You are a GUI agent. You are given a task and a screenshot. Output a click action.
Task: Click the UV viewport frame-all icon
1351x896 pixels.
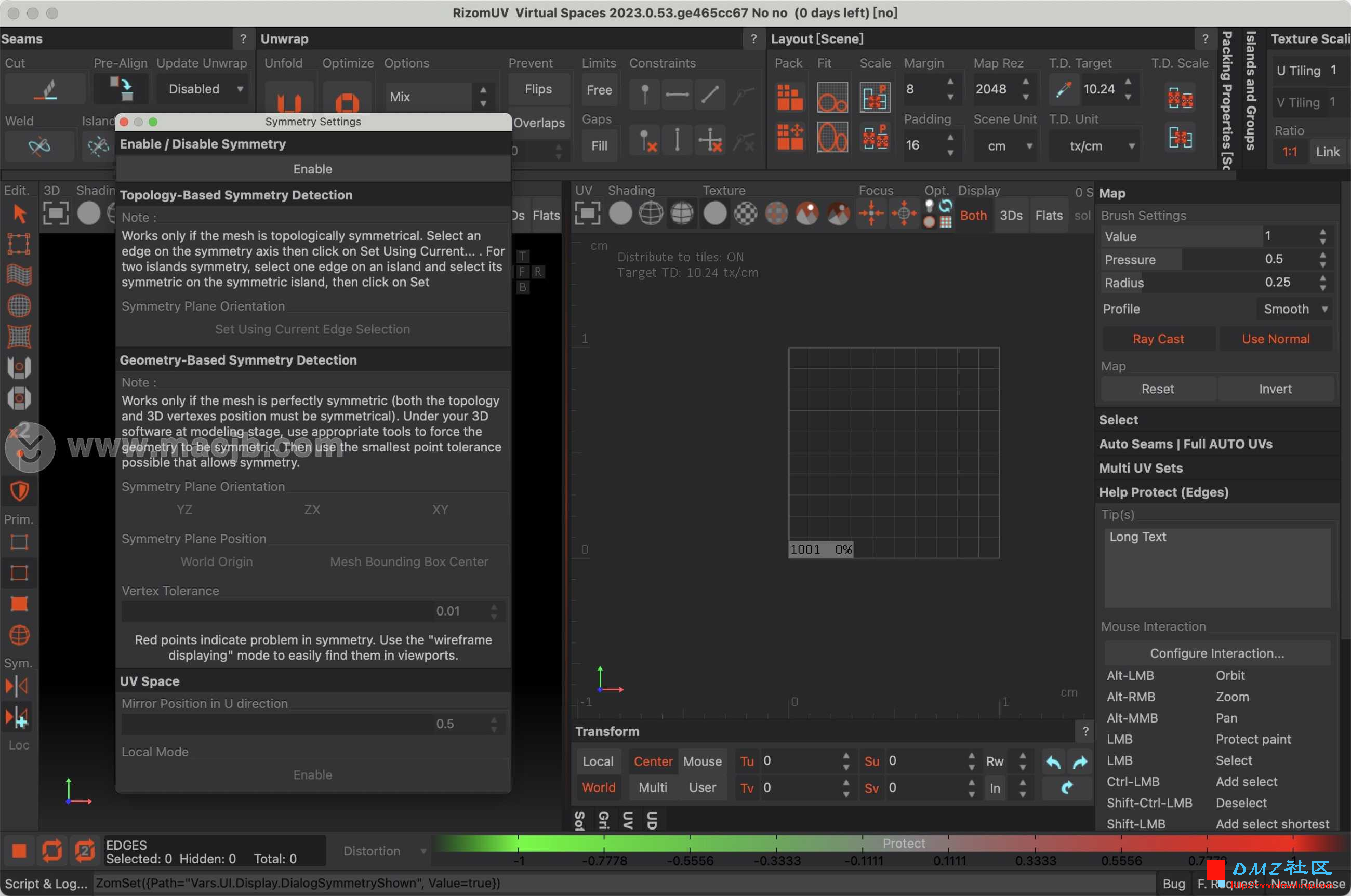click(588, 213)
